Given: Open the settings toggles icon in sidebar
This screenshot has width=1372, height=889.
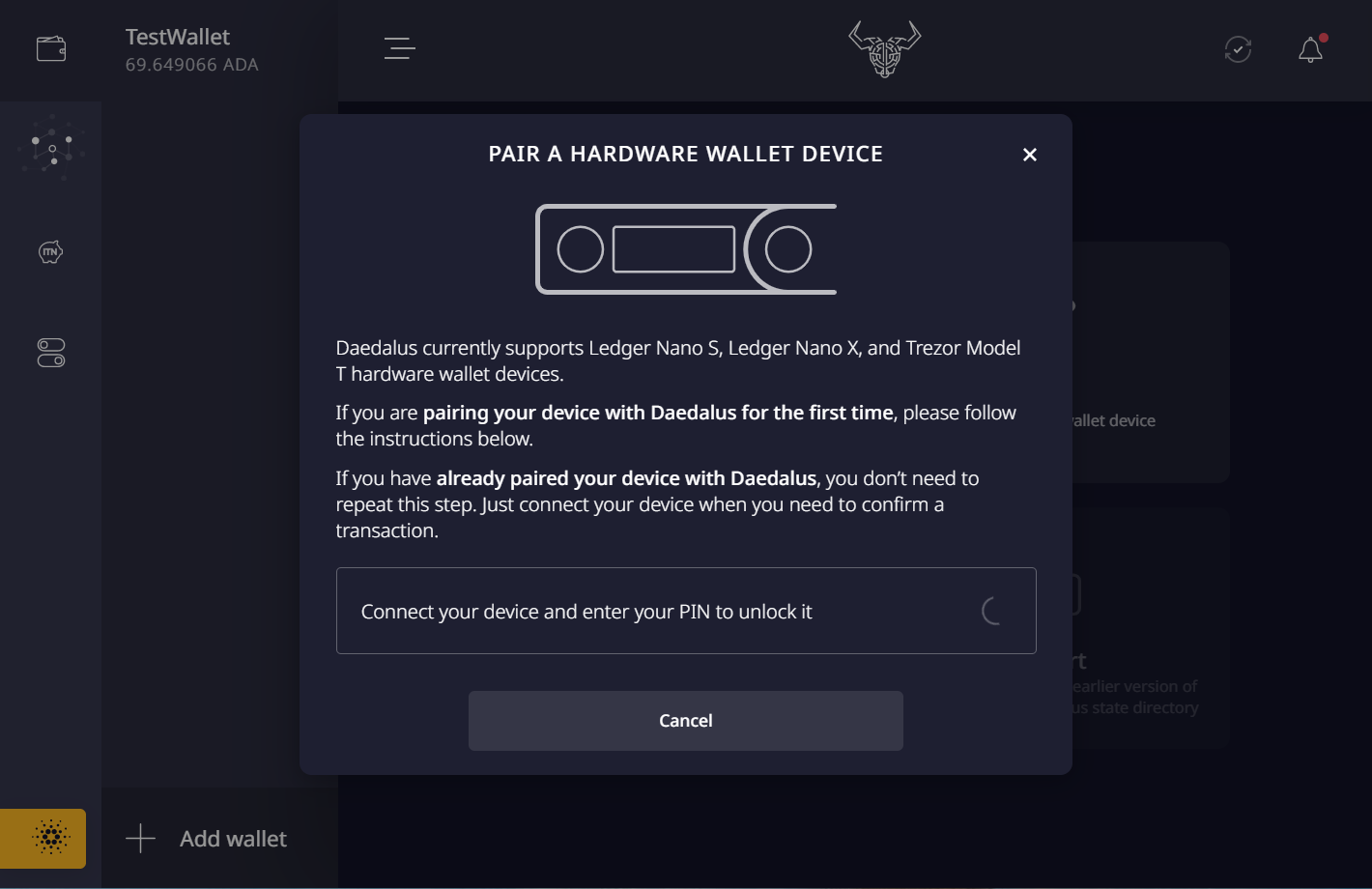Looking at the screenshot, I should click(x=51, y=353).
